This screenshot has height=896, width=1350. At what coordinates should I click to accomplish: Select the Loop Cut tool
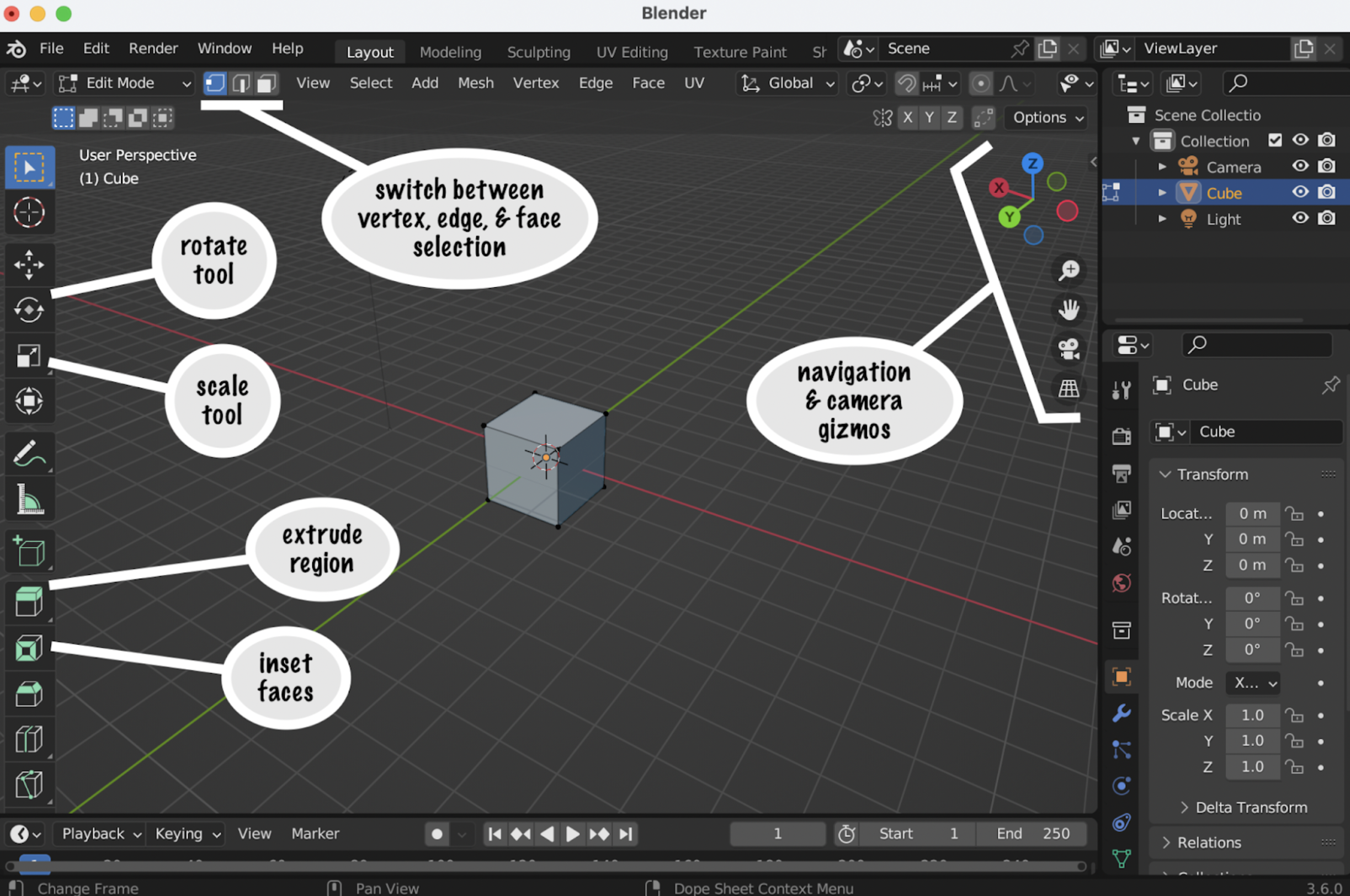29,739
